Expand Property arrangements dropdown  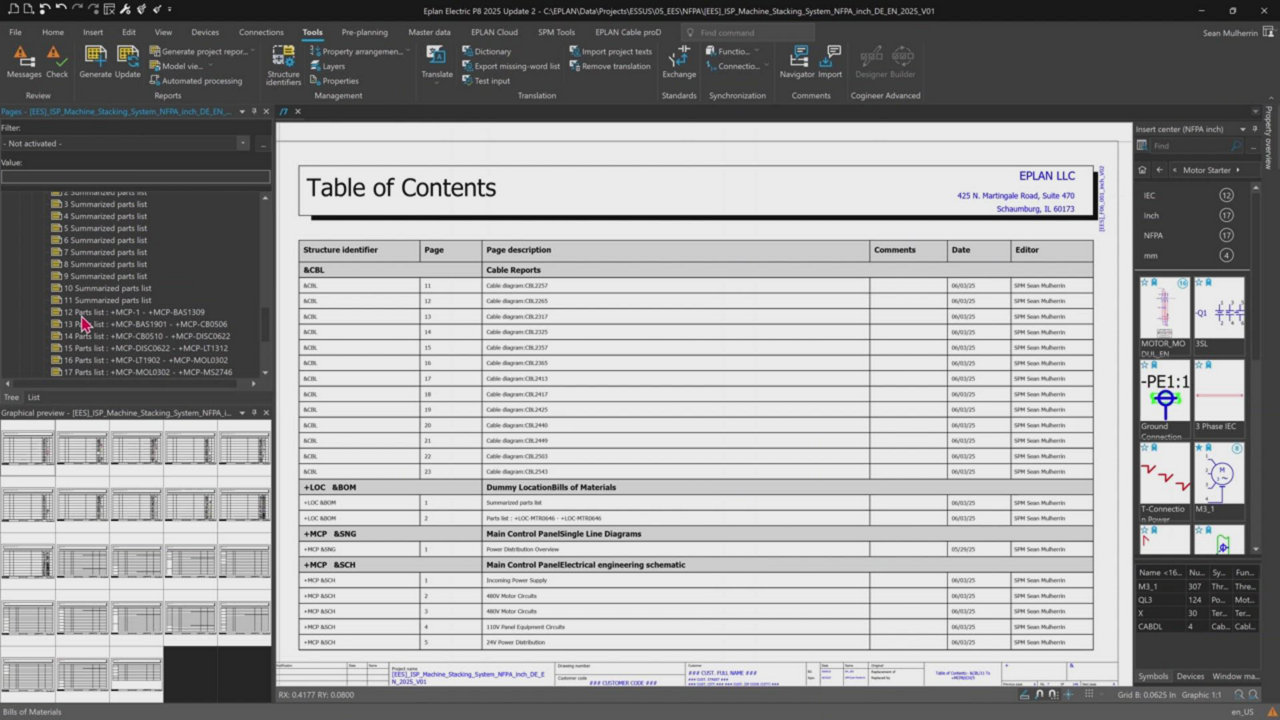click(x=405, y=51)
